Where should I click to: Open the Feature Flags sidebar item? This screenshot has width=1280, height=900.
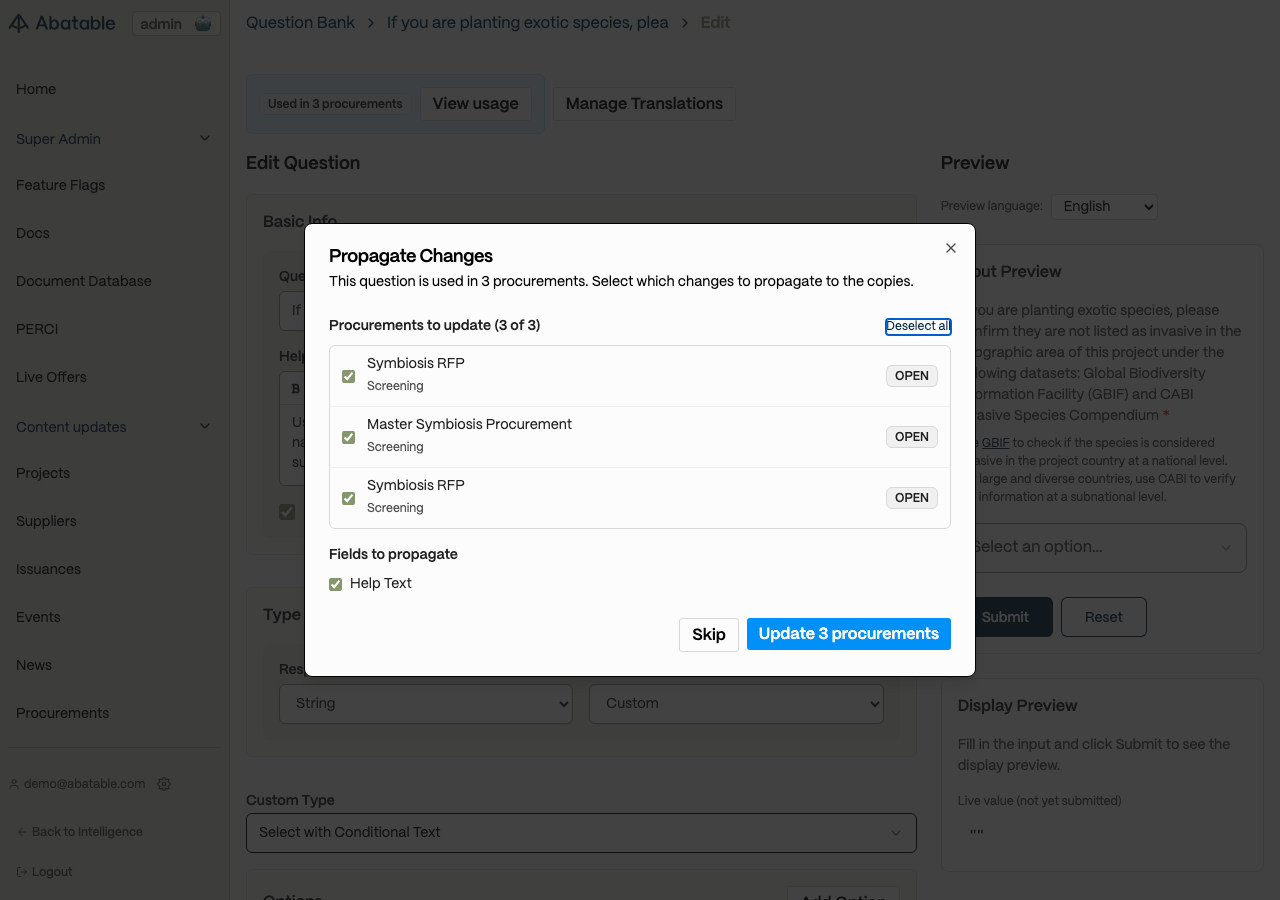click(x=60, y=185)
